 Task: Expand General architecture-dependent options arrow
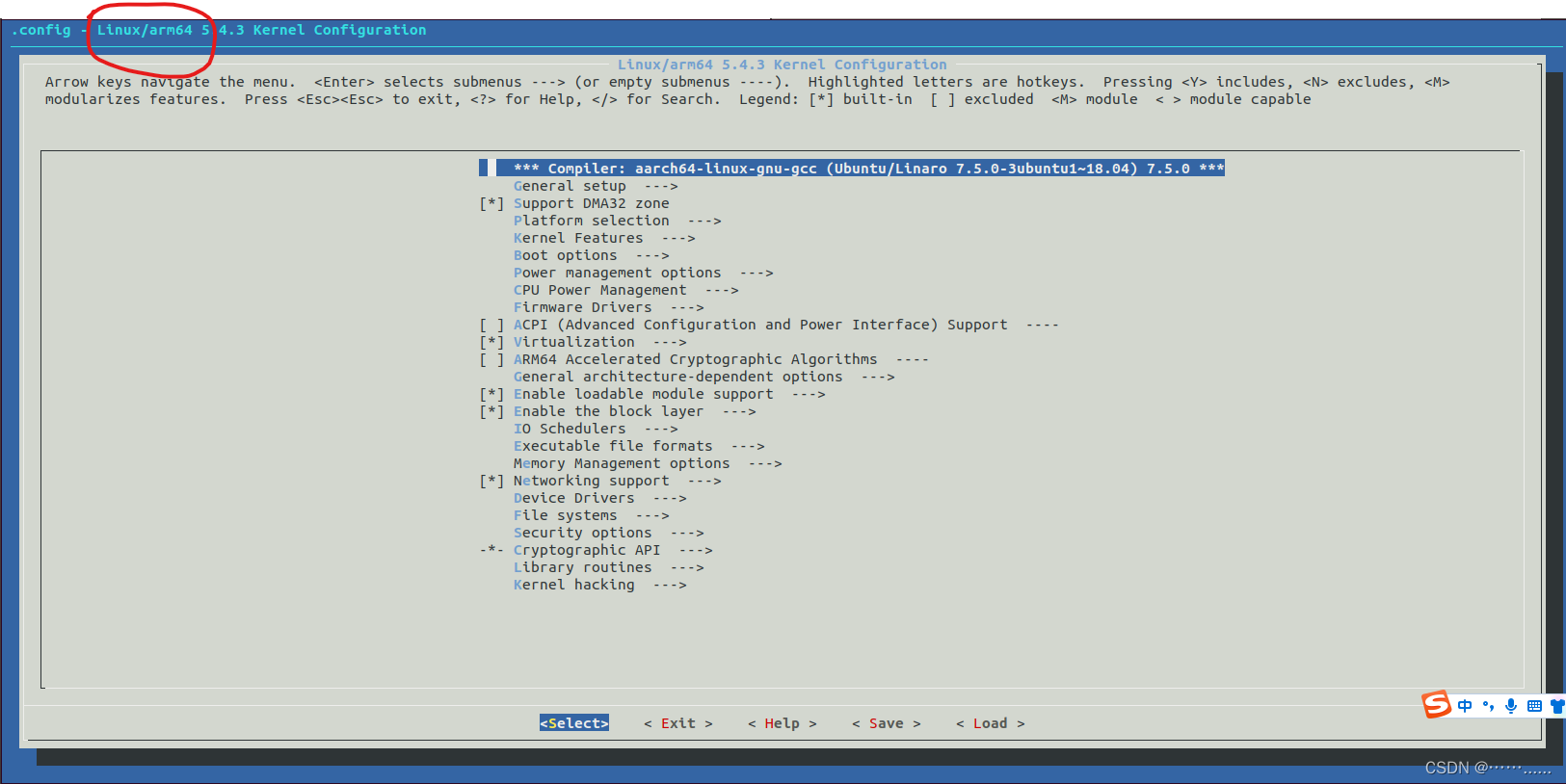coord(878,377)
